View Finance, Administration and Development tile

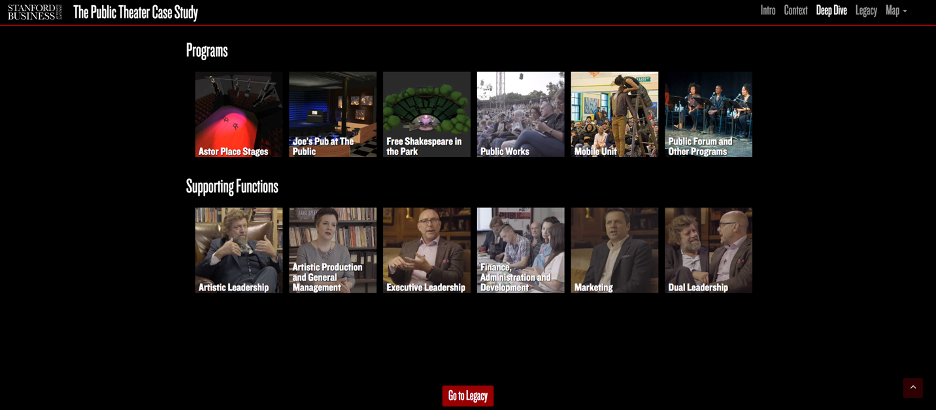click(x=521, y=250)
